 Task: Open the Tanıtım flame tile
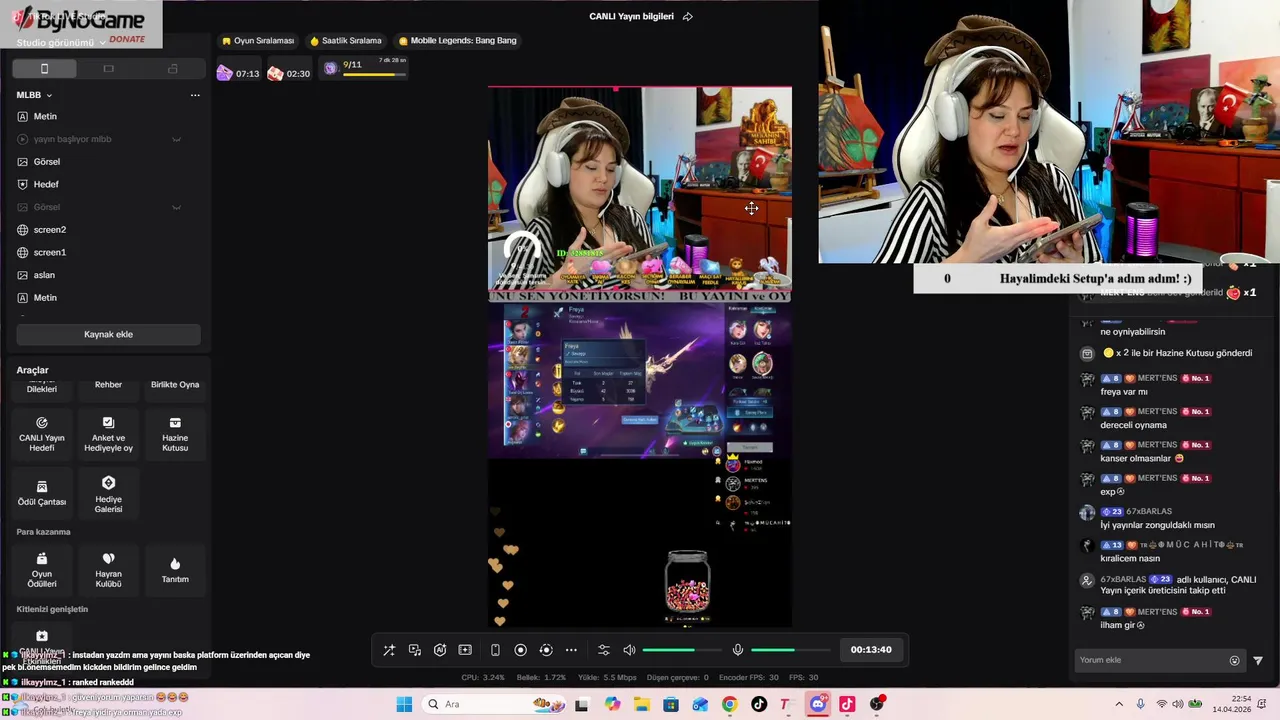tap(175, 570)
